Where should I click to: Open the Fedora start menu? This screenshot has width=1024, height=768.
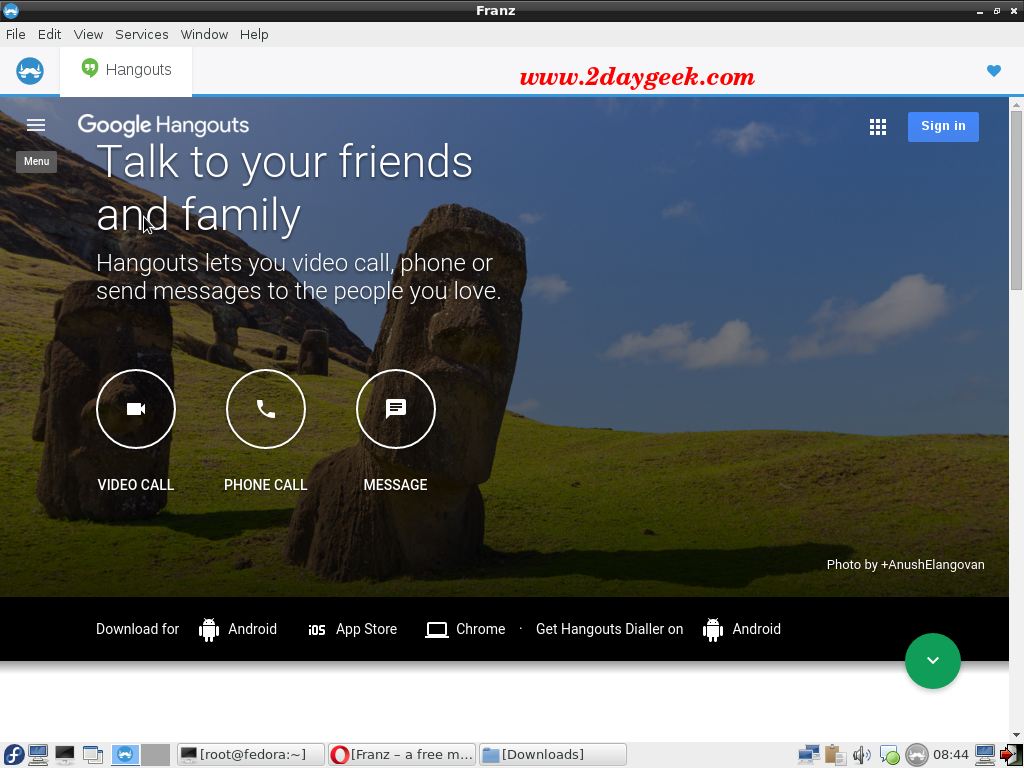pyautogui.click(x=13, y=755)
